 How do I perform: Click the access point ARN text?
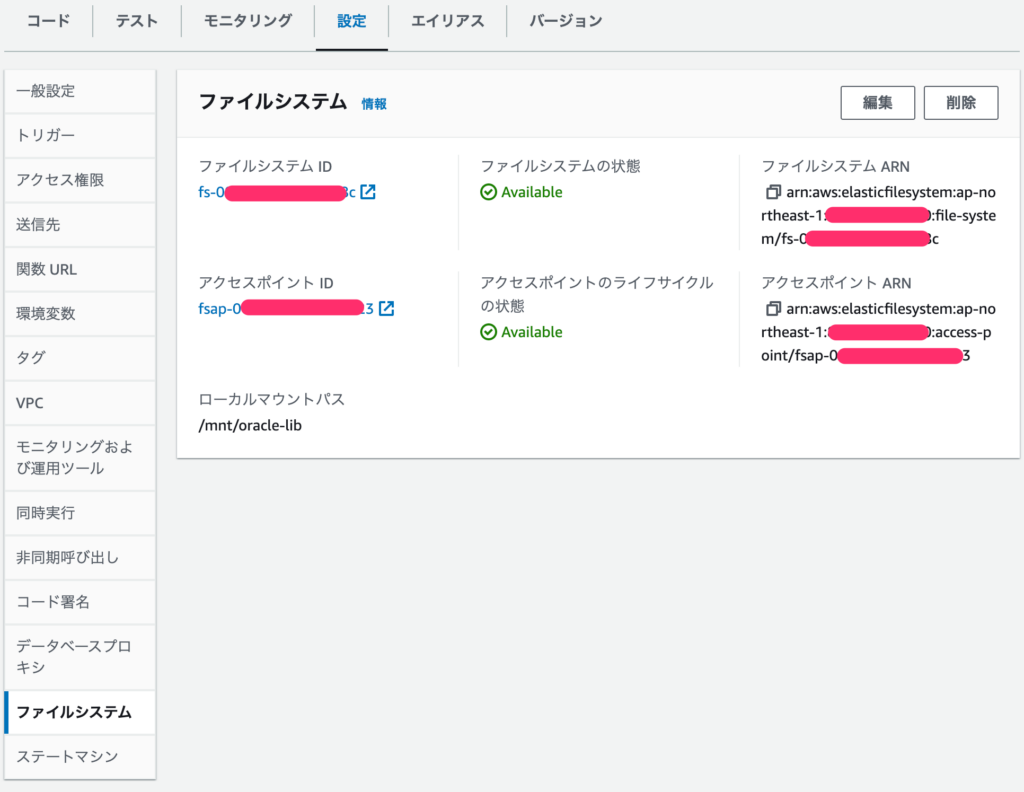click(878, 332)
